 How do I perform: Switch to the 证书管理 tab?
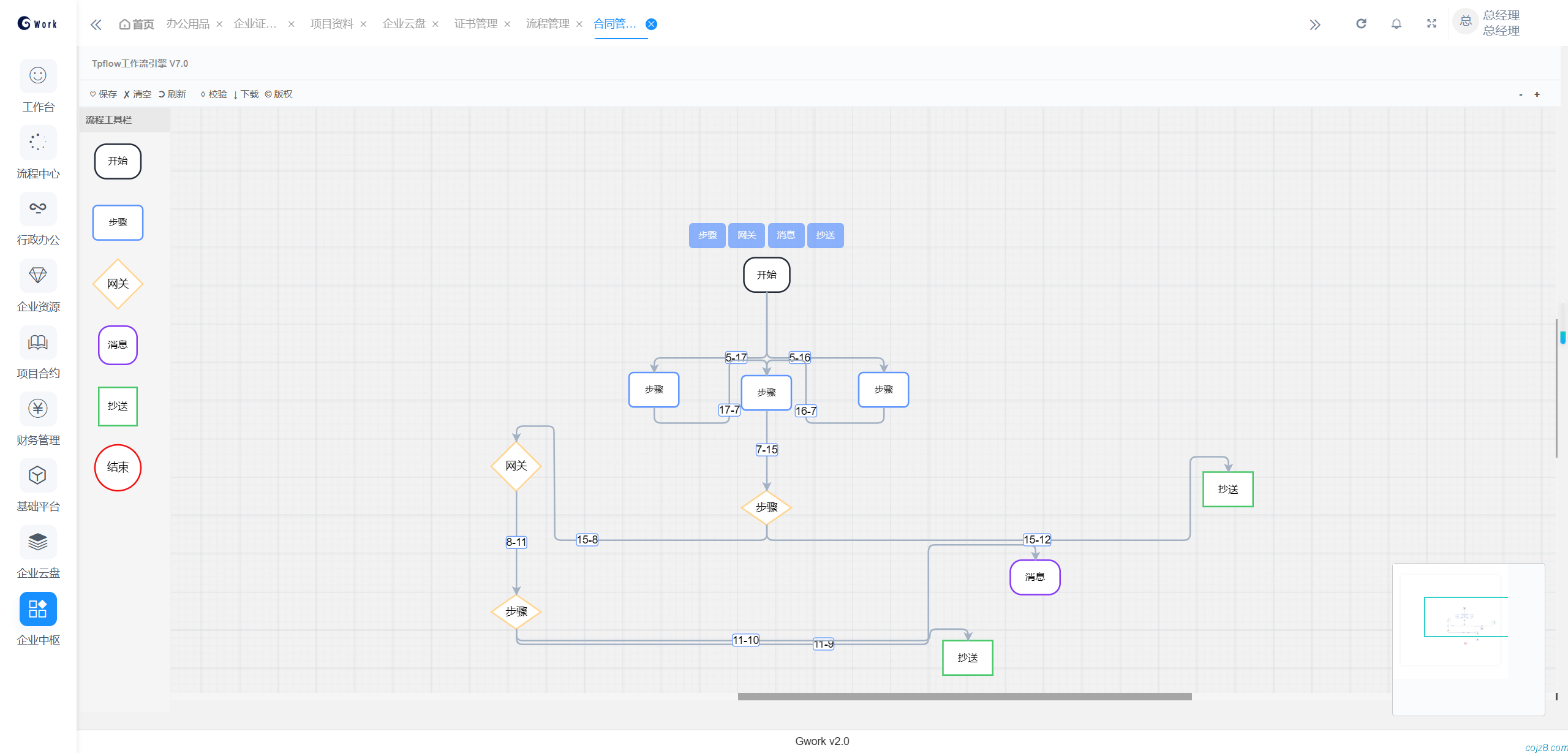[476, 24]
